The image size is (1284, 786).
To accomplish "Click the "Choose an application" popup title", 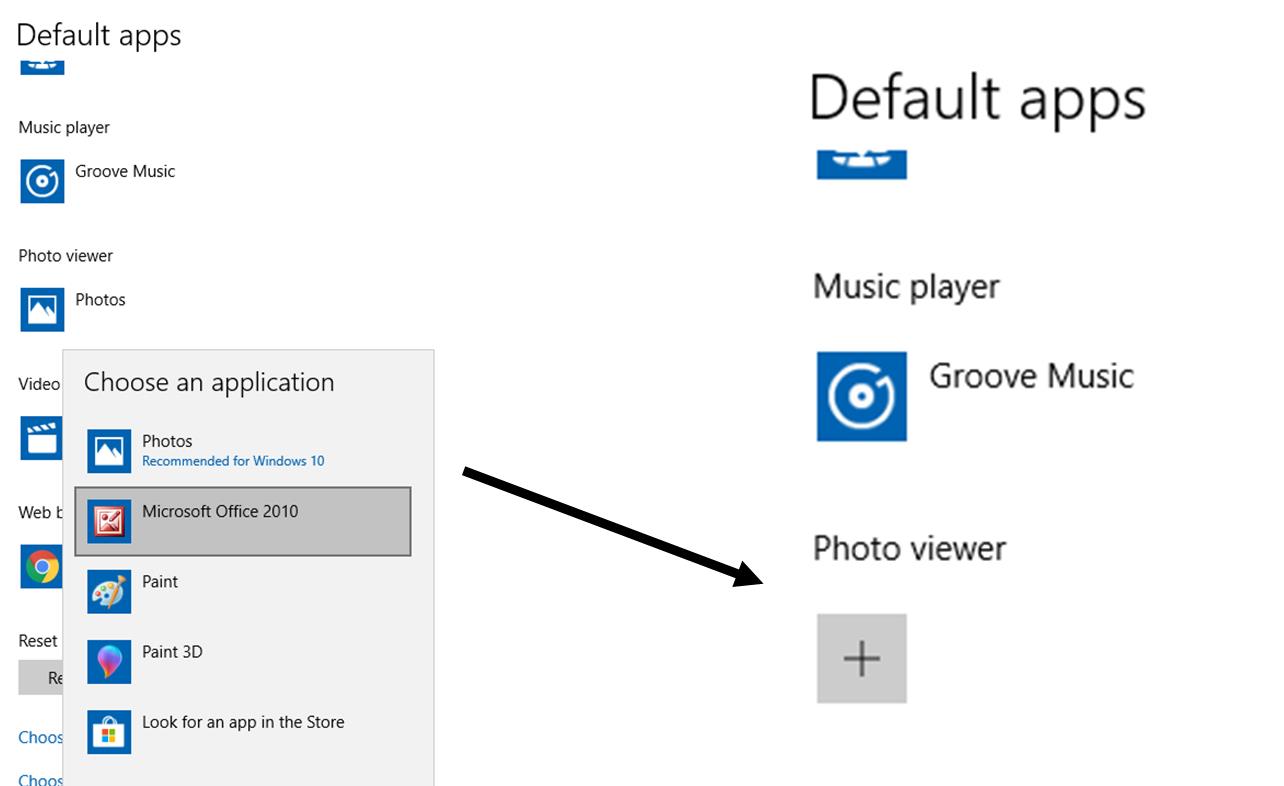I will [209, 382].
